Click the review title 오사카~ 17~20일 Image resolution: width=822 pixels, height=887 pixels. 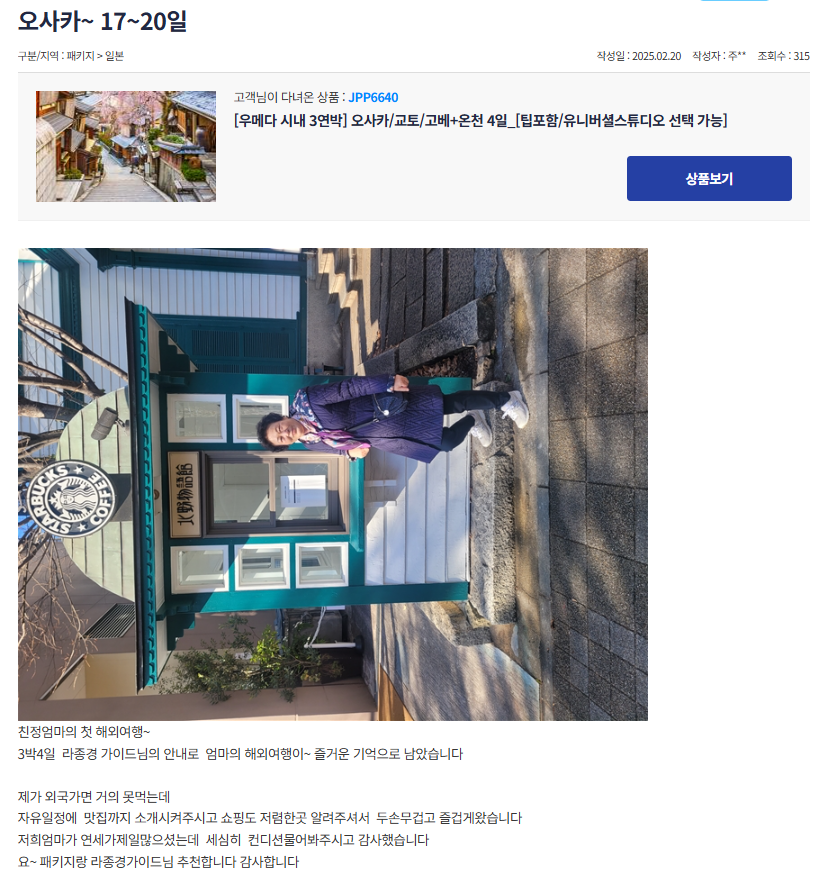click(102, 21)
